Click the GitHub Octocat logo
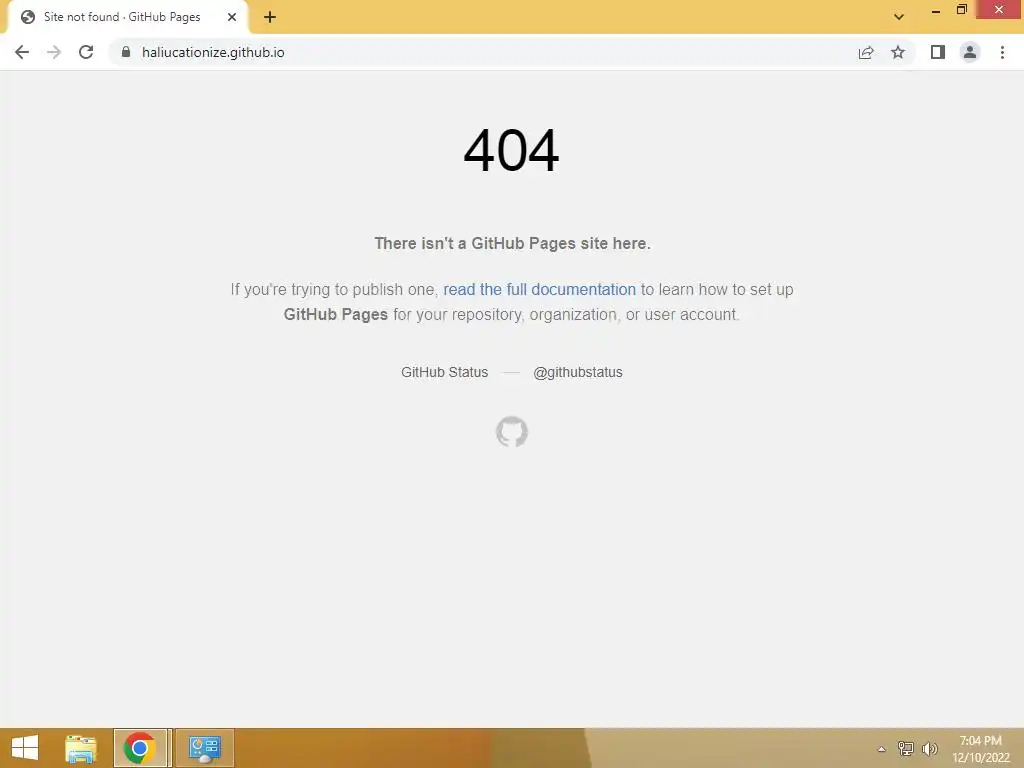The width and height of the screenshot is (1024, 768). click(x=511, y=432)
